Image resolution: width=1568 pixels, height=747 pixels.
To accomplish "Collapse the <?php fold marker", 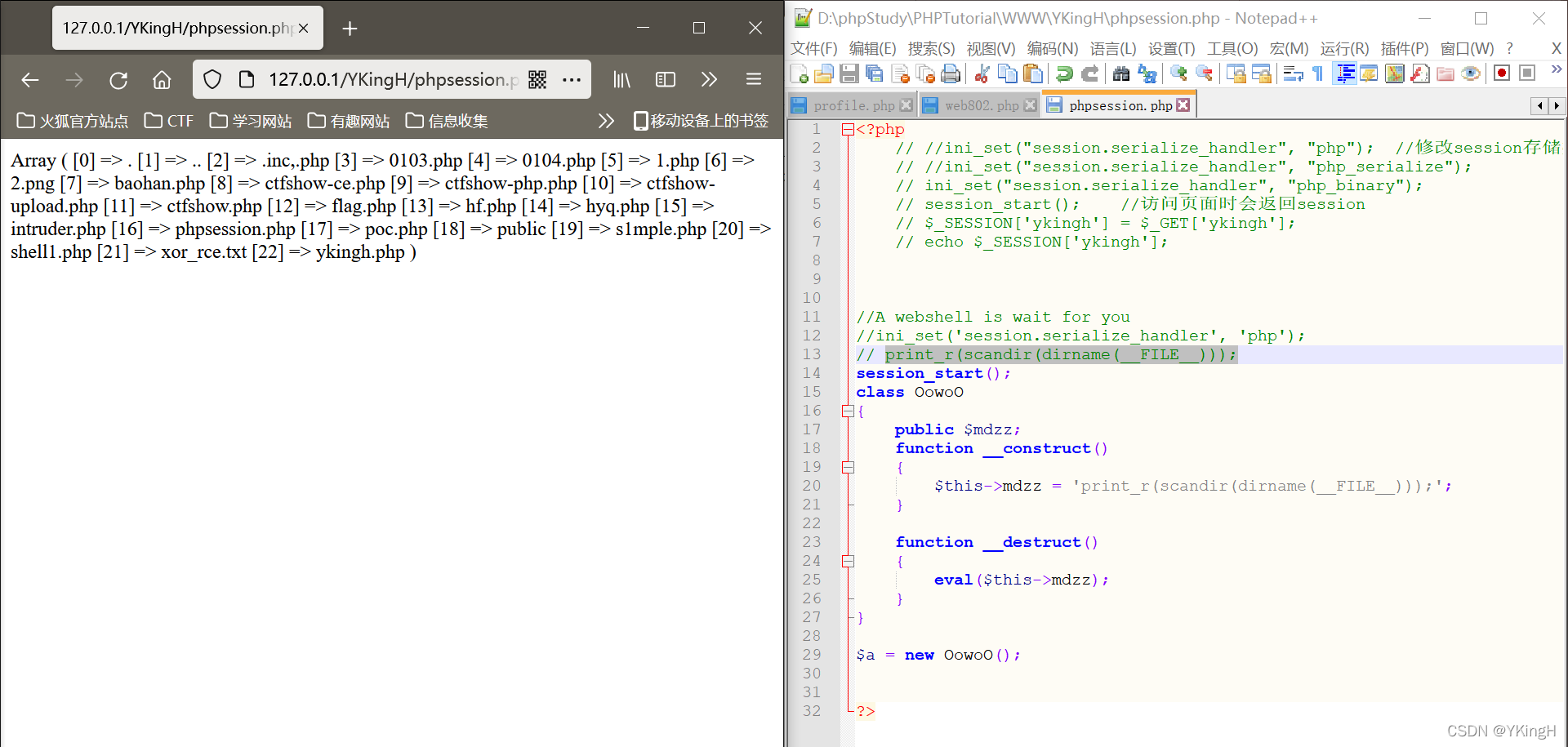I will [x=848, y=129].
